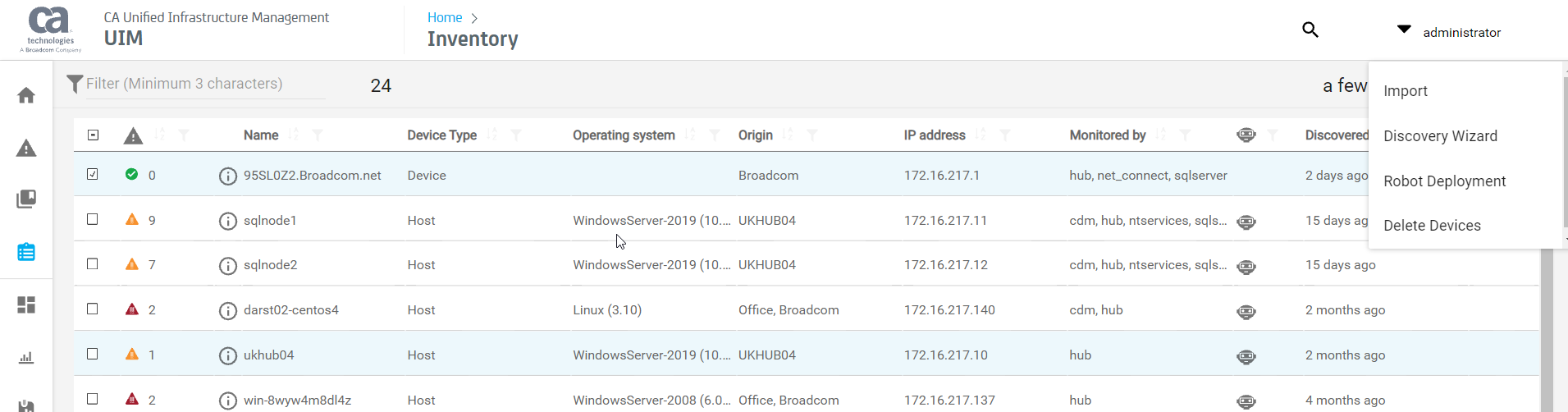Click the Filter text input field
The image size is (1568, 412).
[205, 84]
